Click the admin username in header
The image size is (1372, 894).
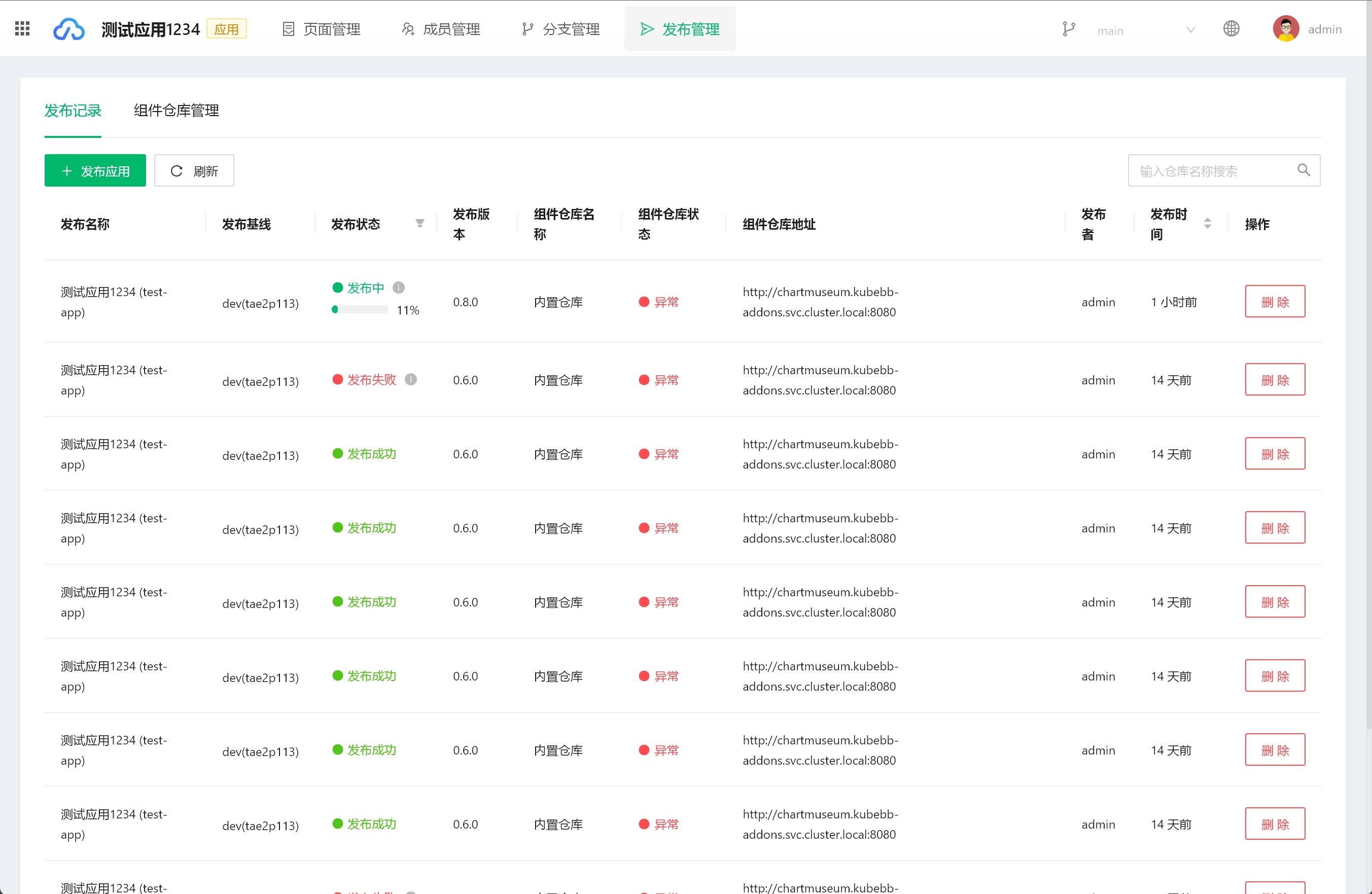pos(1325,29)
